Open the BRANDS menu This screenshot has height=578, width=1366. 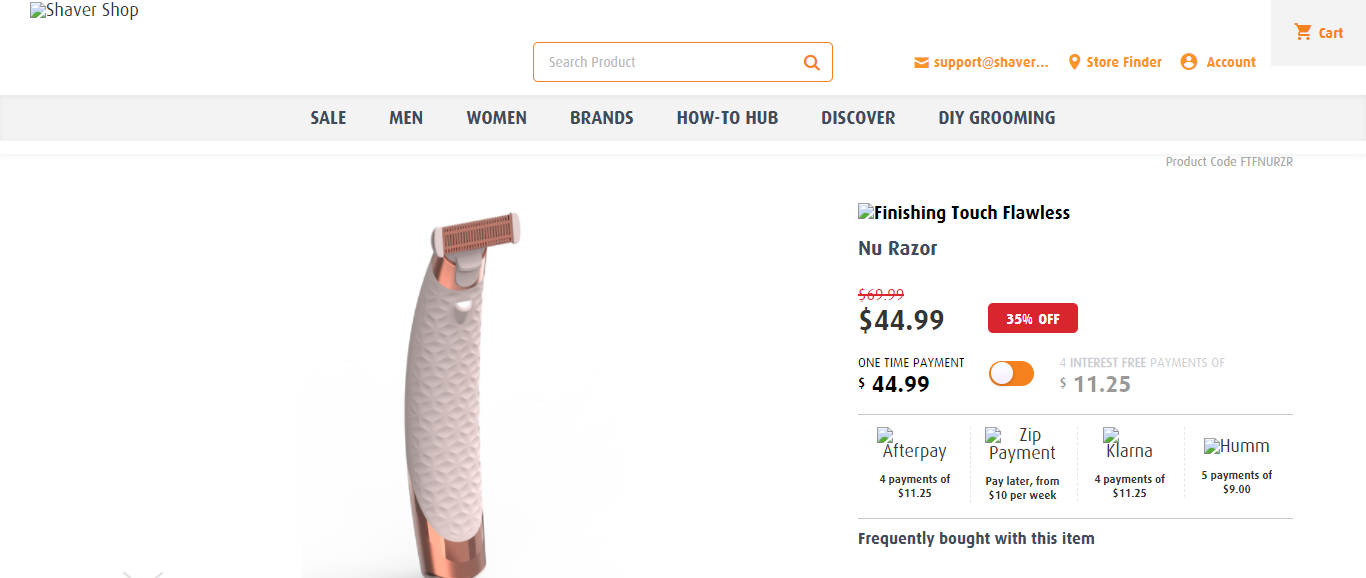pyautogui.click(x=602, y=118)
